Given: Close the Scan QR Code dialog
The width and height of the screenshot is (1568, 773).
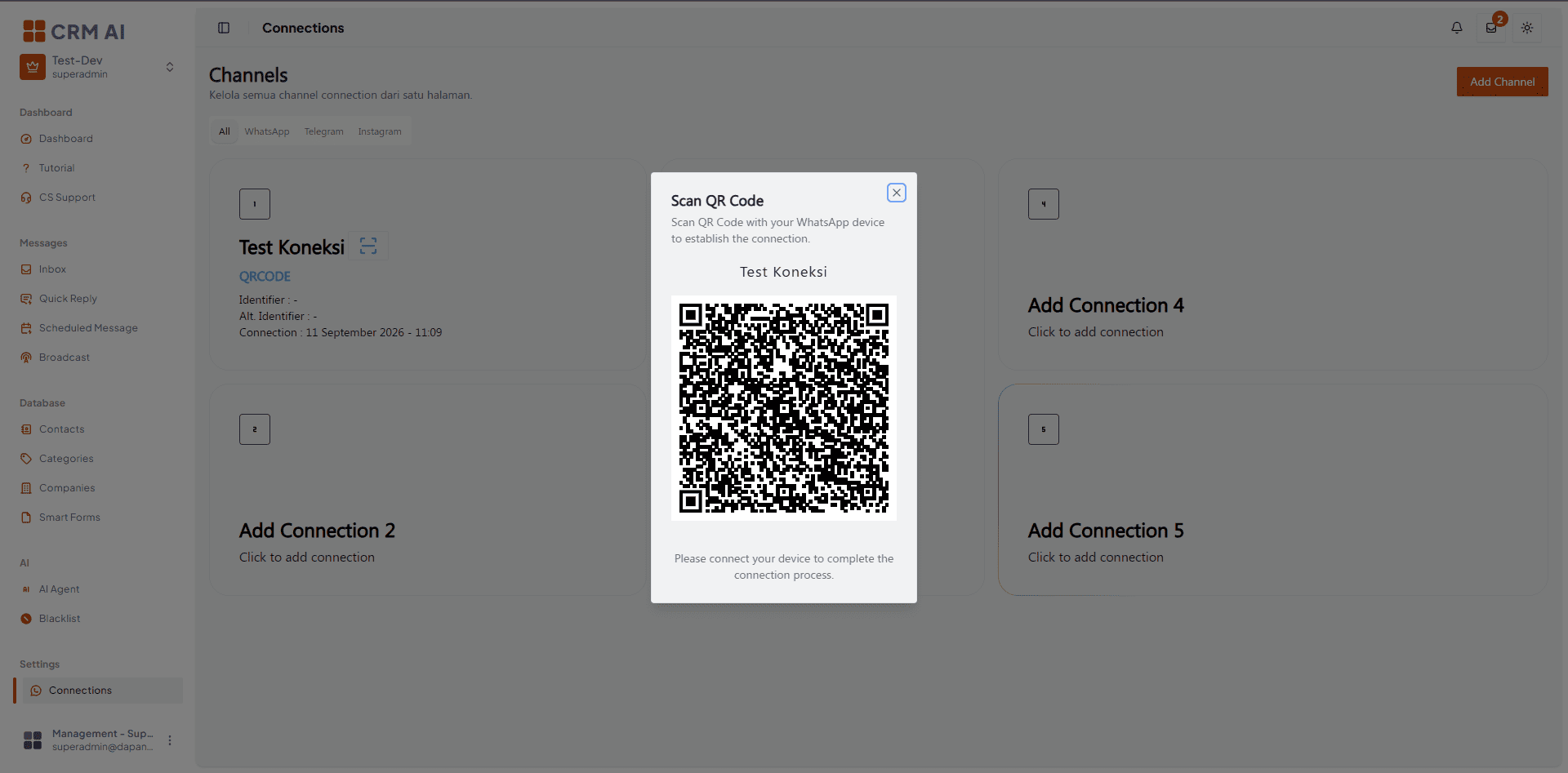Looking at the screenshot, I should pos(897,193).
